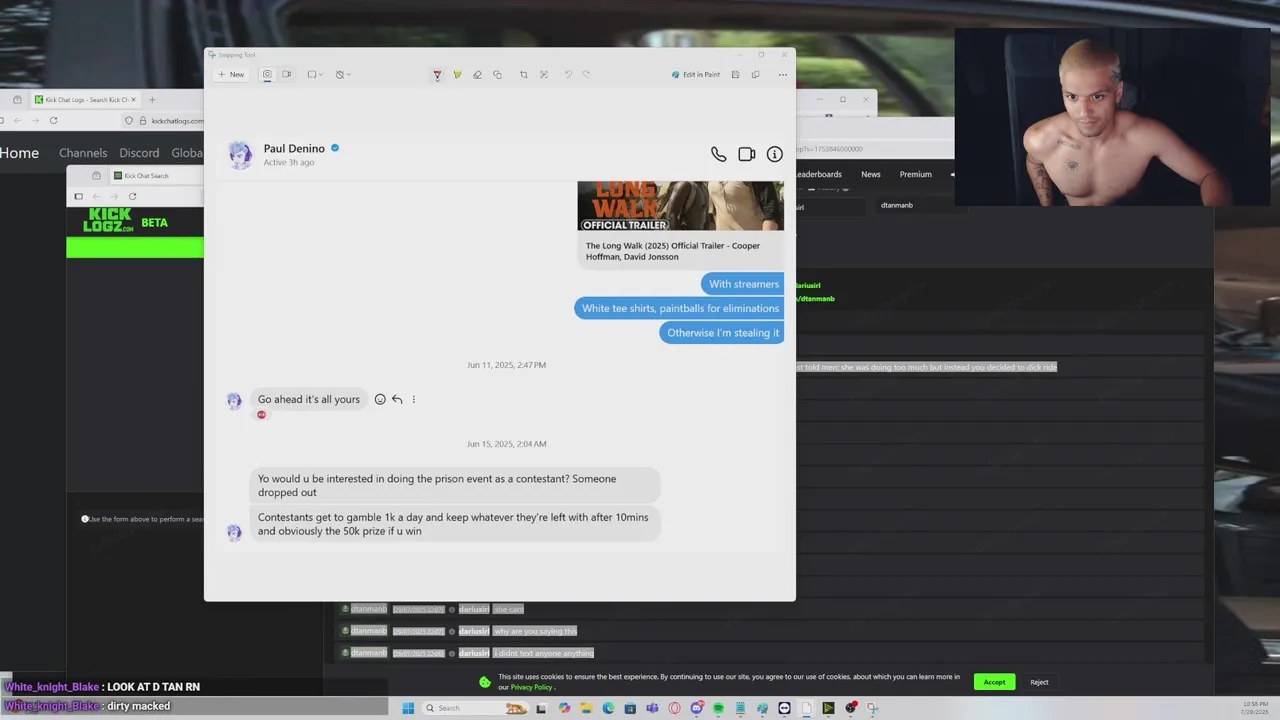Open the taskbar clock and date
The height and width of the screenshot is (720, 1280).
[1256, 707]
